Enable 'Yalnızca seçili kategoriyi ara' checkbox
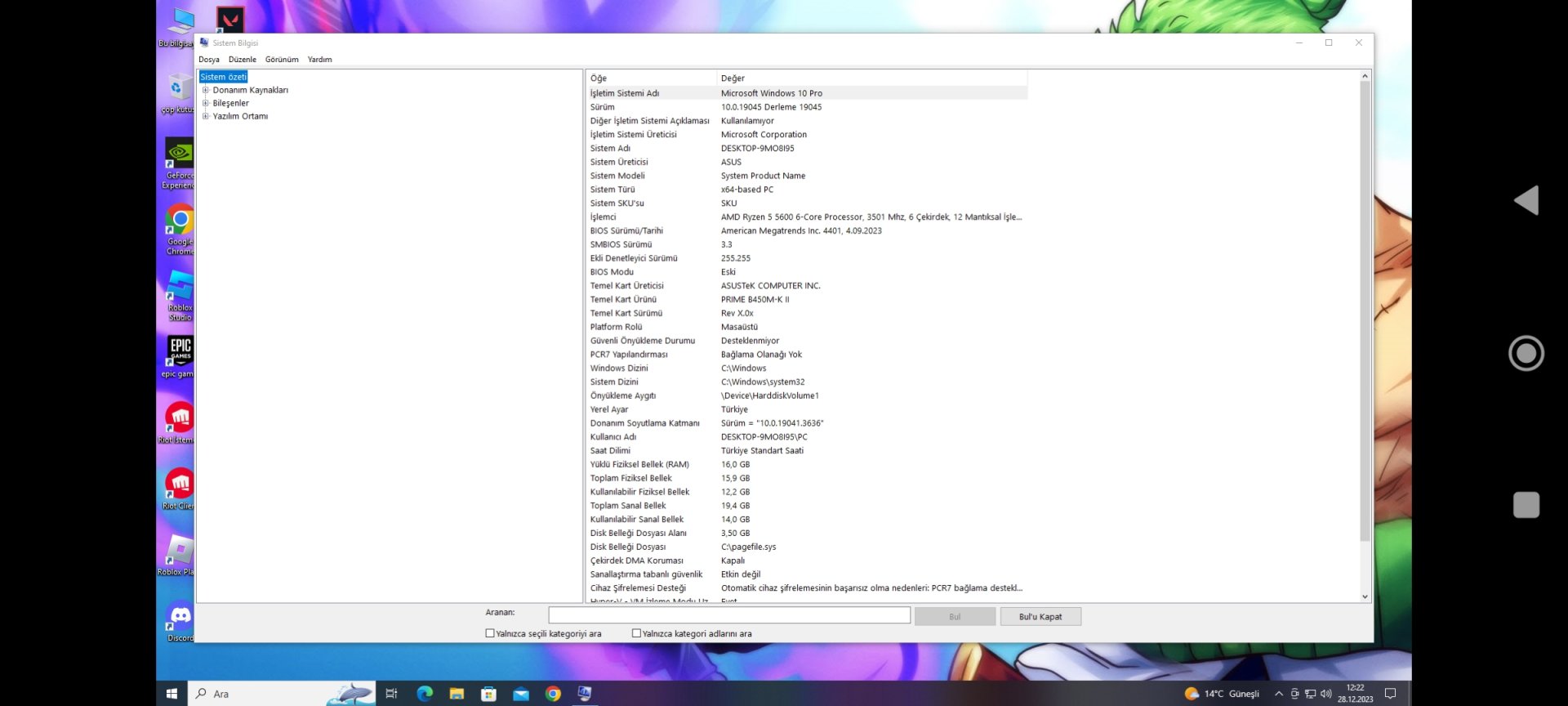This screenshot has height=706, width=1568. pos(490,633)
